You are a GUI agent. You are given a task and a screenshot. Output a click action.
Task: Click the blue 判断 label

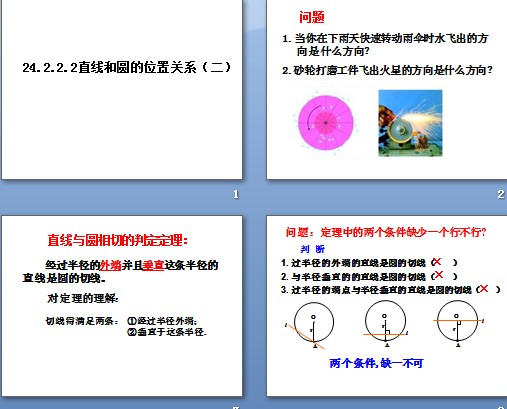click(312, 249)
